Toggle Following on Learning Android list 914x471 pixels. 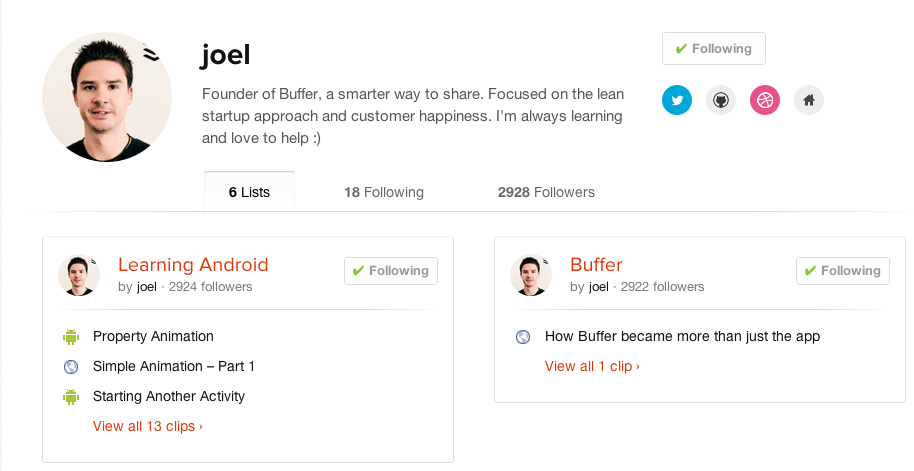[390, 271]
